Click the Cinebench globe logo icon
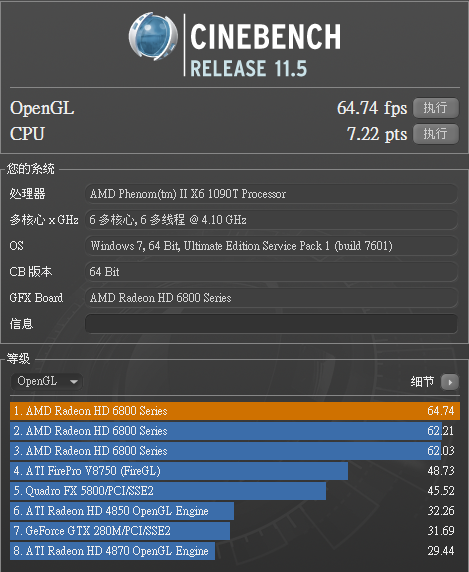The image size is (469, 572). (153, 36)
